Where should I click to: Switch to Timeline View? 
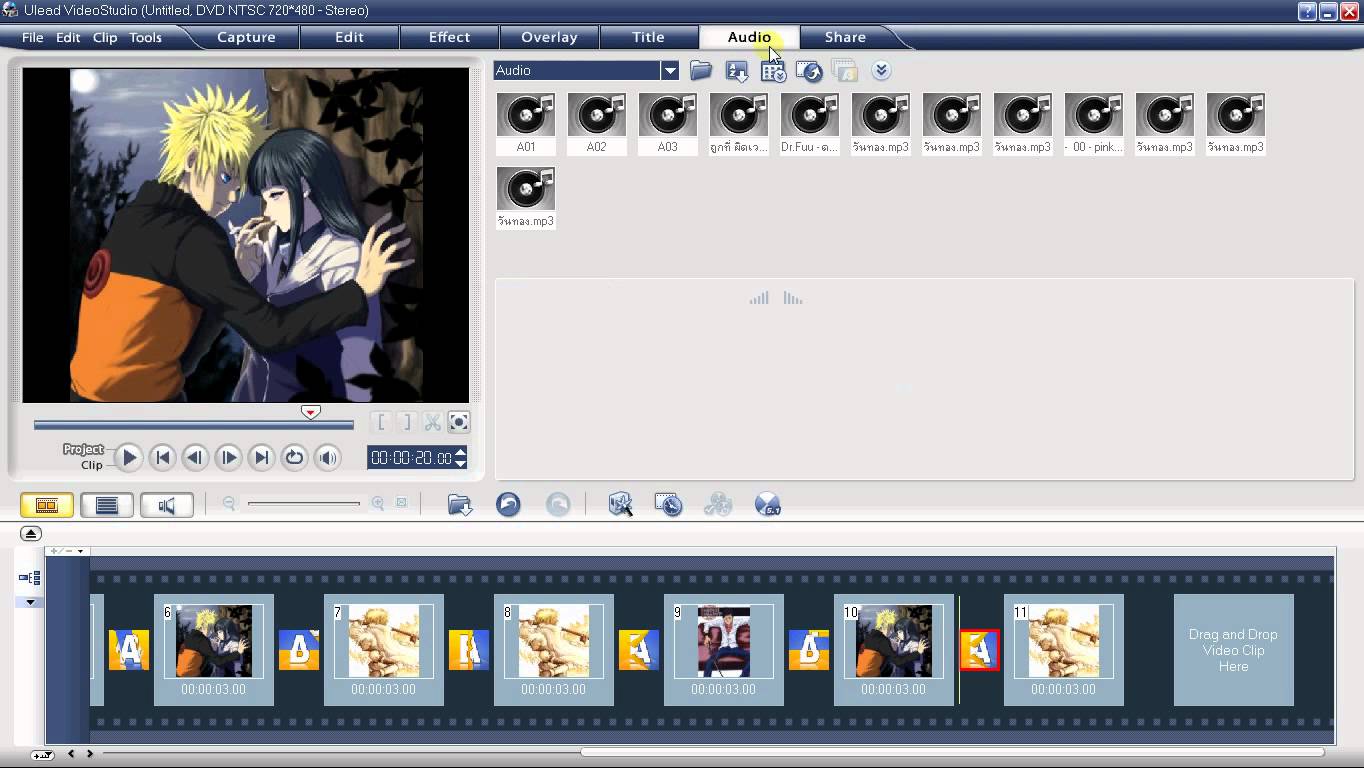[x=107, y=505]
